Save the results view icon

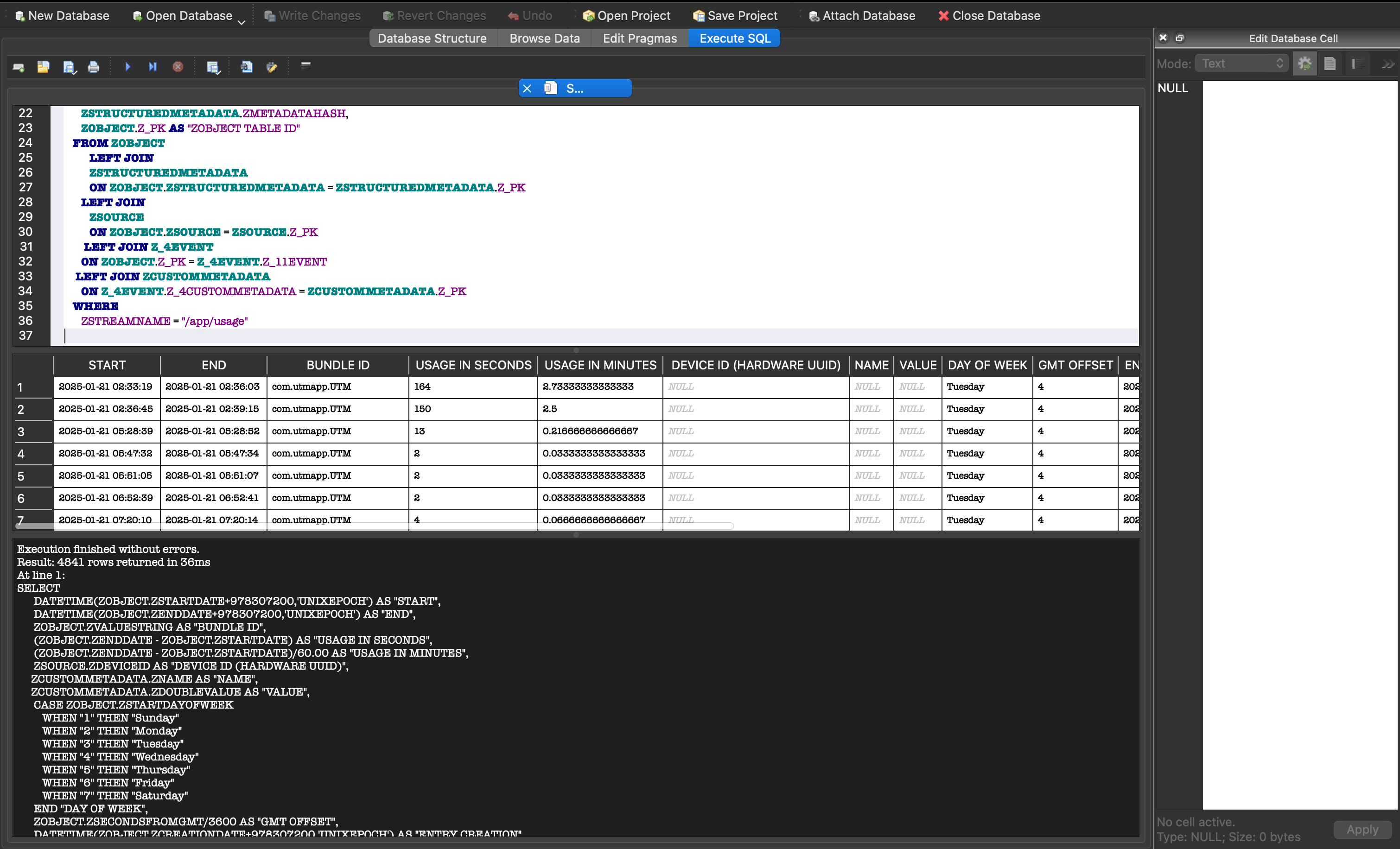[x=213, y=67]
